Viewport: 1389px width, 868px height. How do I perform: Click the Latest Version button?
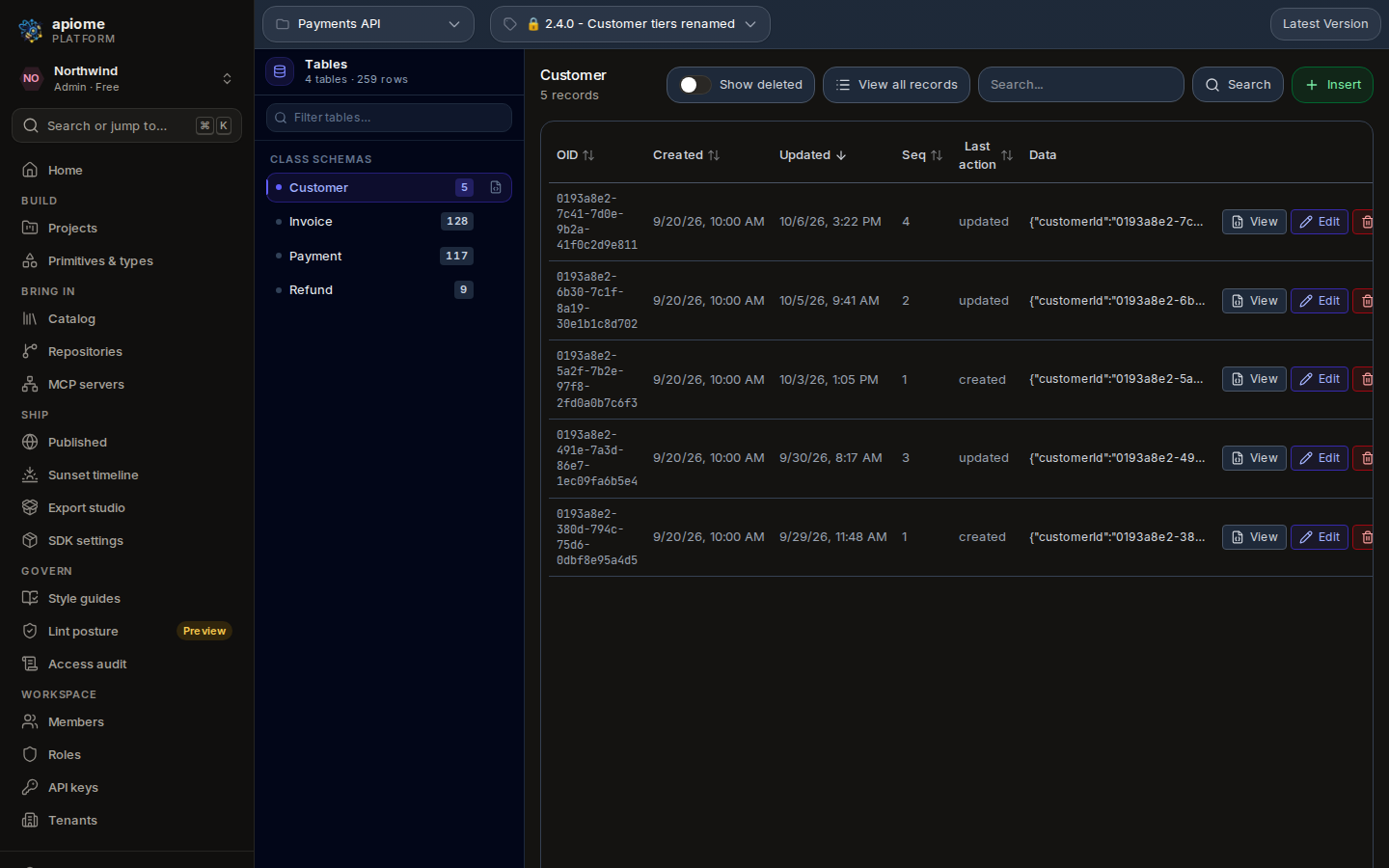tap(1325, 24)
